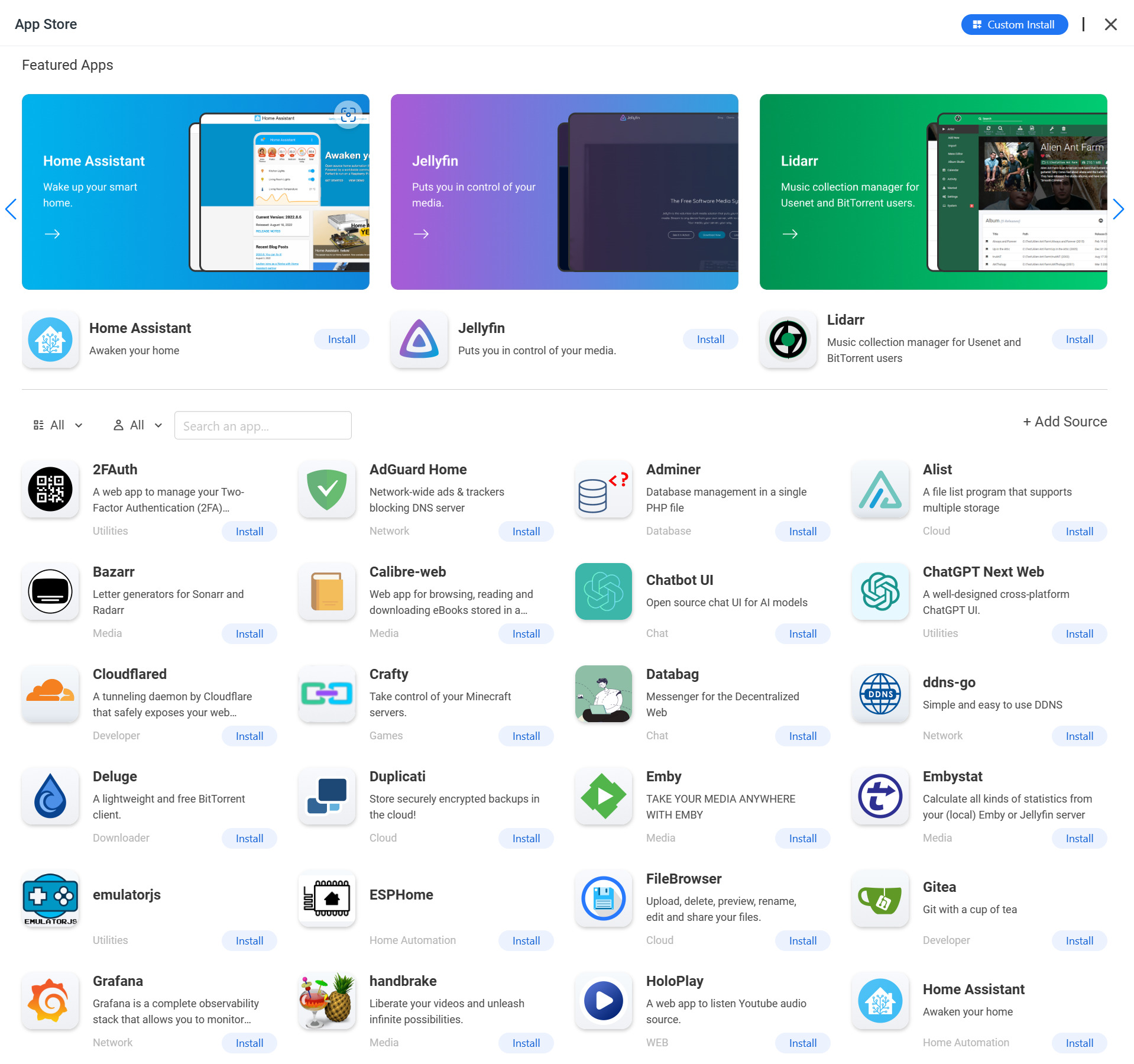Click the Chatbot UI icon
Viewport: 1134px width, 1064px height.
click(x=604, y=591)
